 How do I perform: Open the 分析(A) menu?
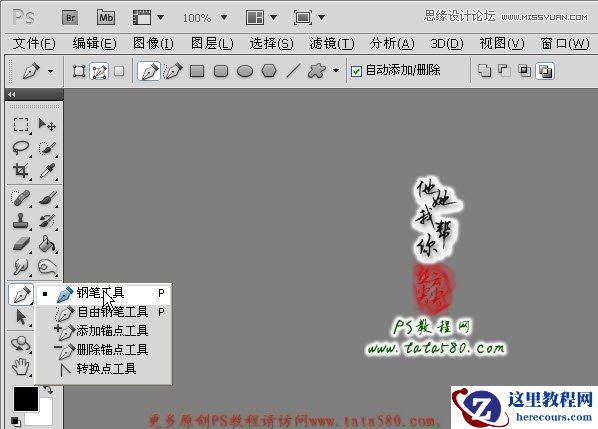tap(392, 43)
